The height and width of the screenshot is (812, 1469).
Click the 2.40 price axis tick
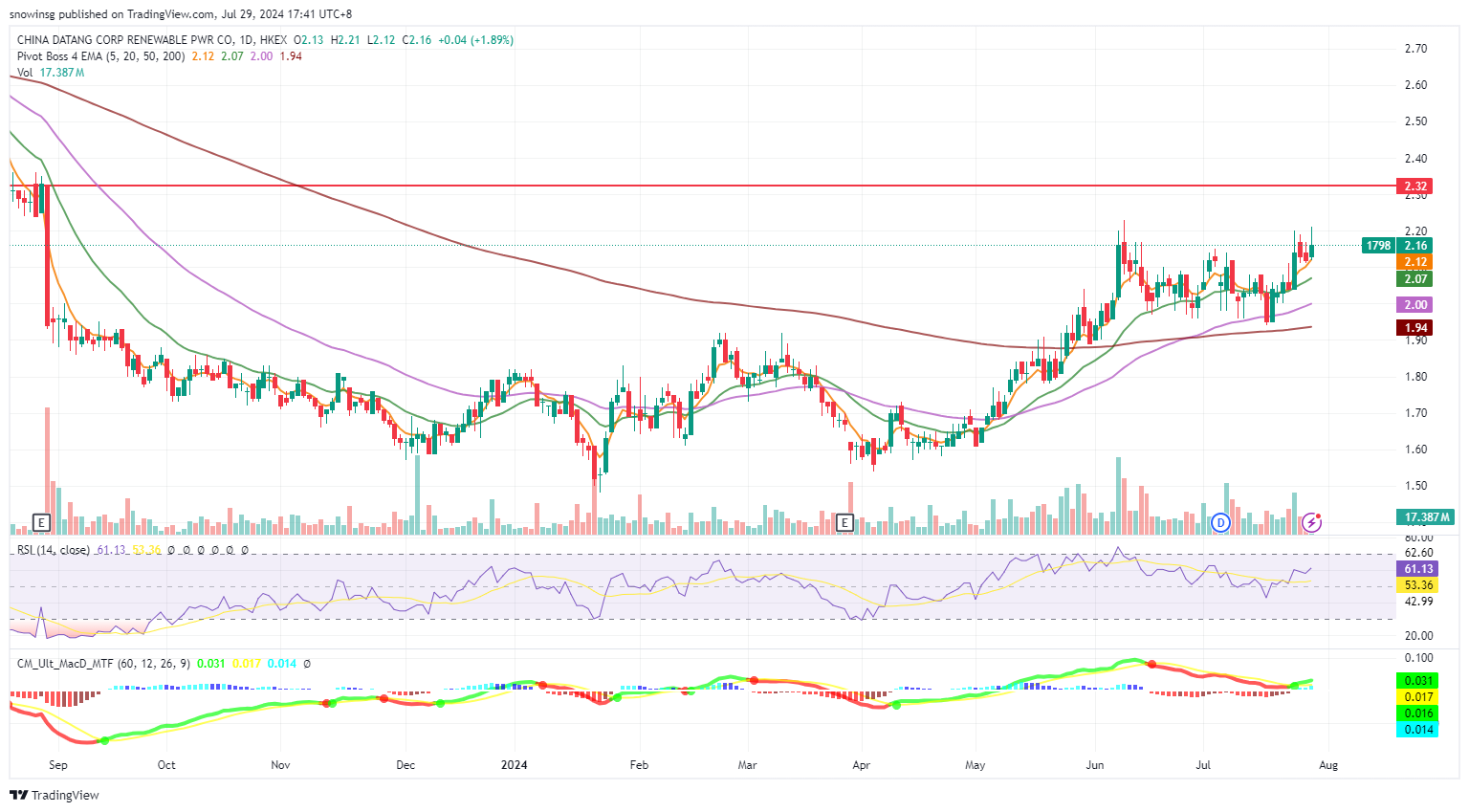click(1416, 159)
